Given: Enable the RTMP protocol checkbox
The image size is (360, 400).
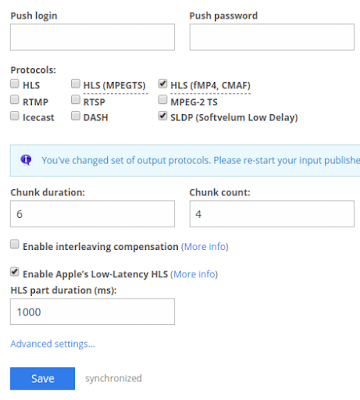Looking at the screenshot, I should (15, 100).
